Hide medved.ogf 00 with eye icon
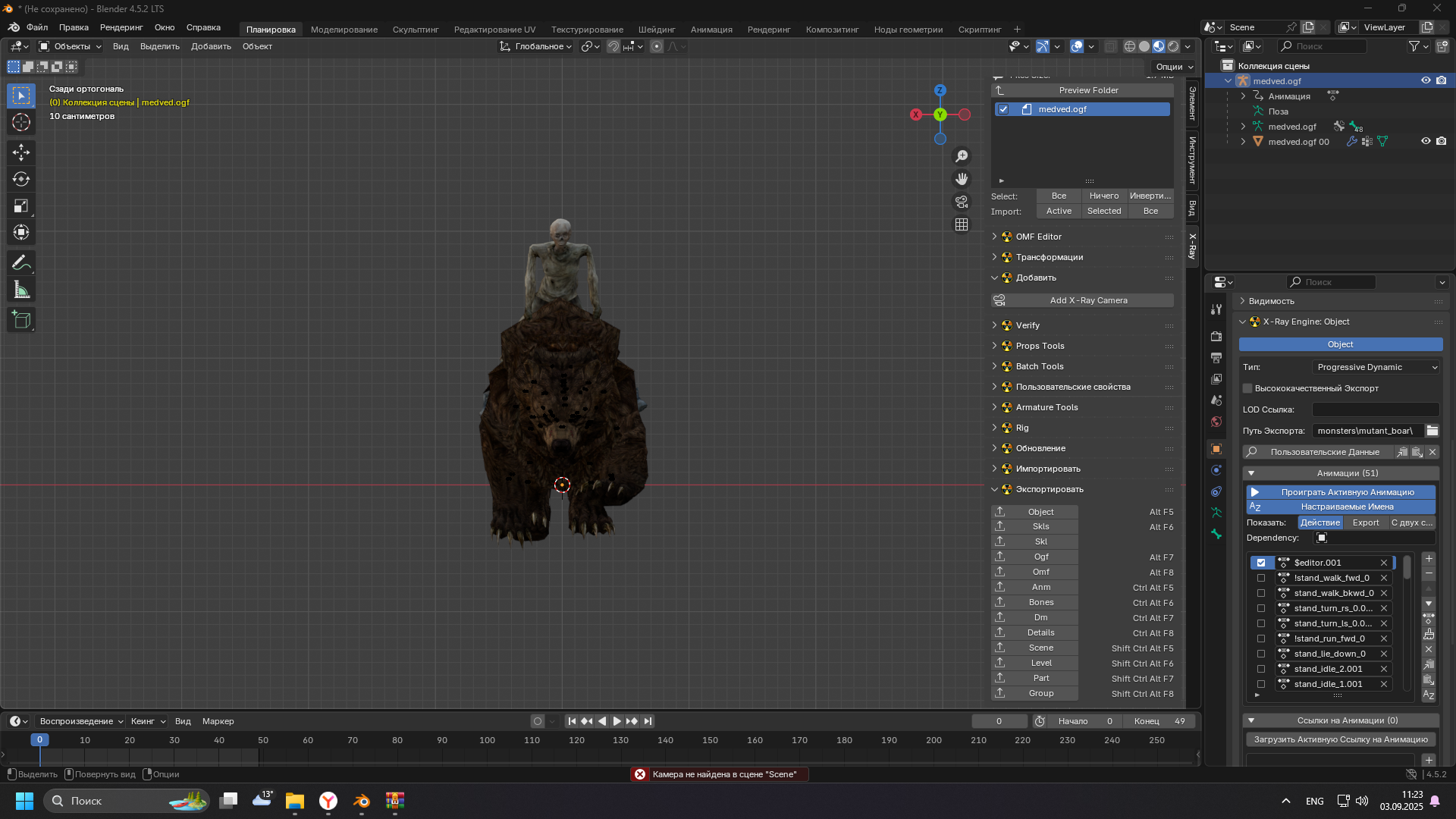This screenshot has width=1456, height=819. click(1426, 141)
